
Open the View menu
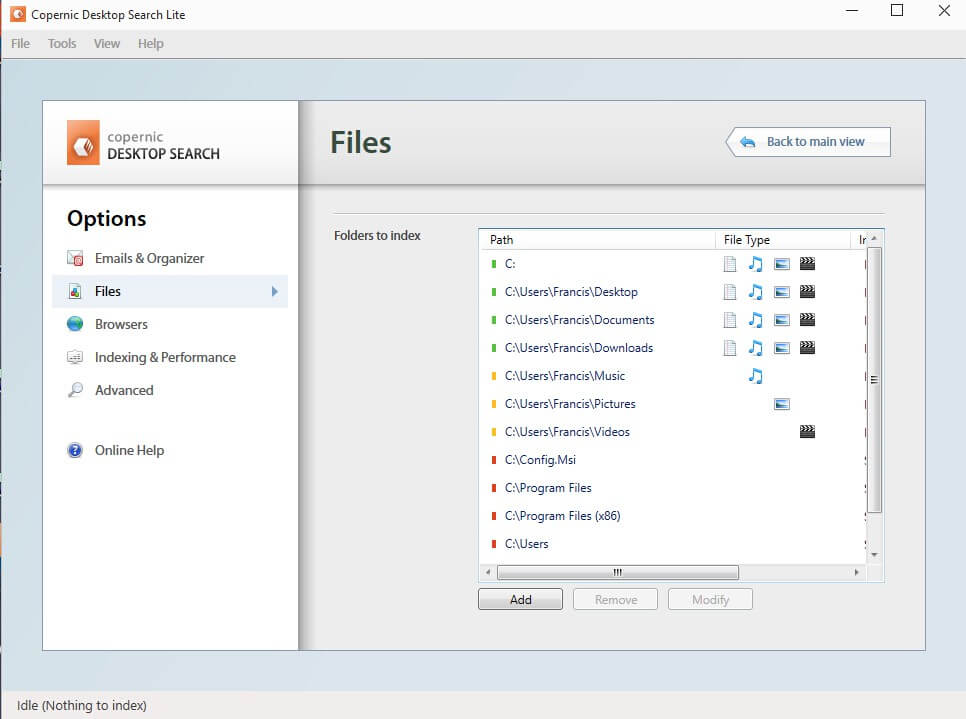point(107,43)
